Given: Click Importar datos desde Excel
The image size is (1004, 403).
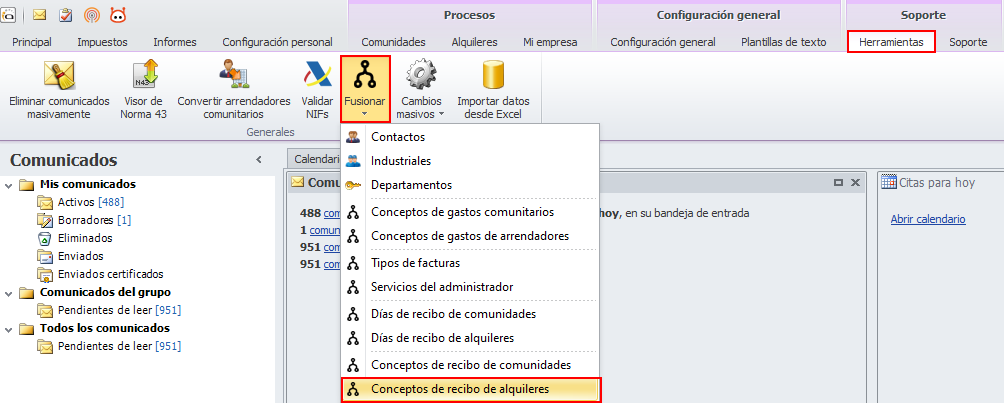Looking at the screenshot, I should (x=493, y=90).
